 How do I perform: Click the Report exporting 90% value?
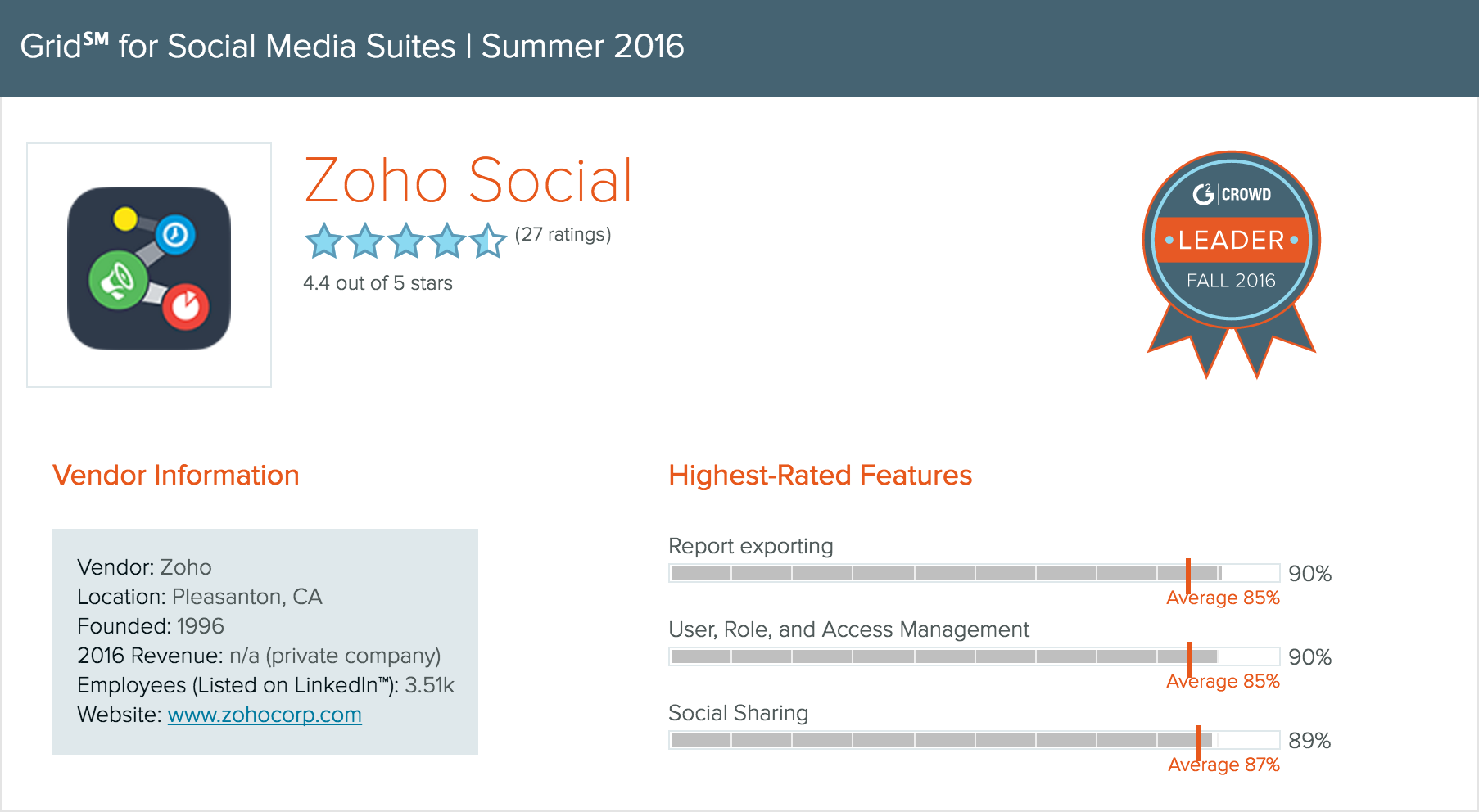click(x=1309, y=574)
